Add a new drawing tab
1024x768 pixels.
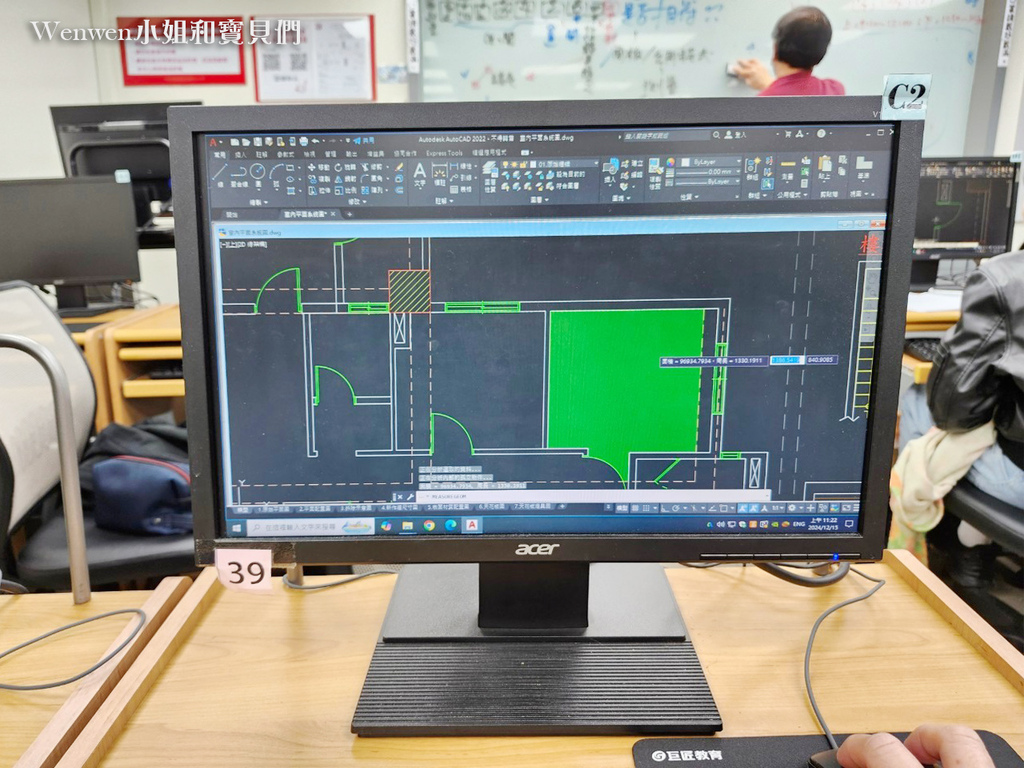[x=349, y=214]
